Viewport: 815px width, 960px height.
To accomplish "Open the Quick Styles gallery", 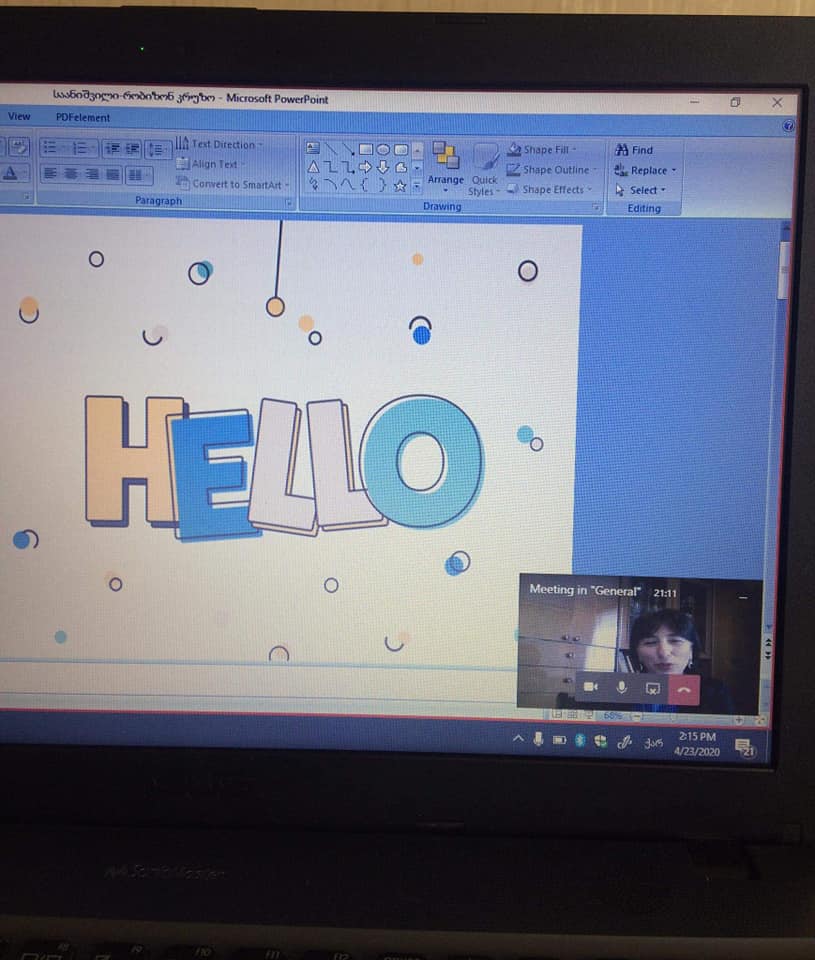I will coord(484,170).
